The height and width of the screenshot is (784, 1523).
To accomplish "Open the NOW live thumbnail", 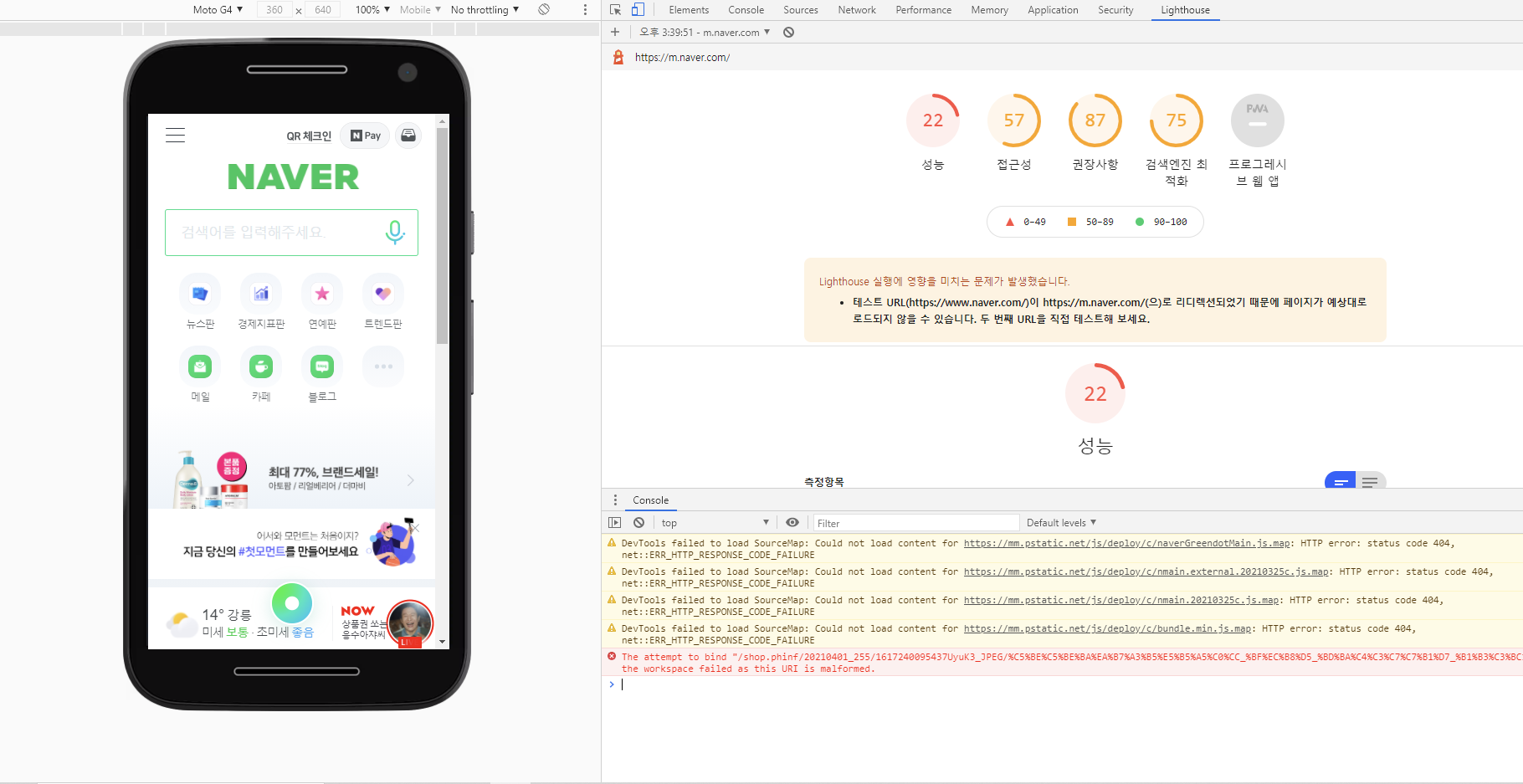I will click(x=409, y=623).
